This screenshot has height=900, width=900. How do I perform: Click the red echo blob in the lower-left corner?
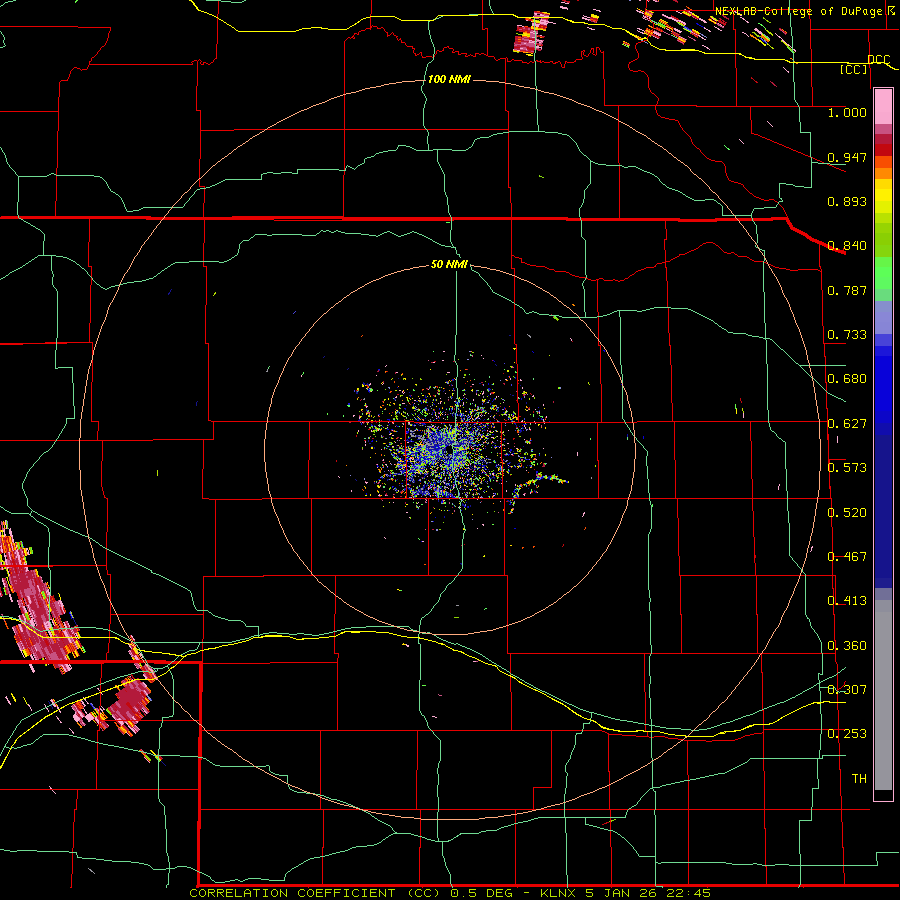131,704
